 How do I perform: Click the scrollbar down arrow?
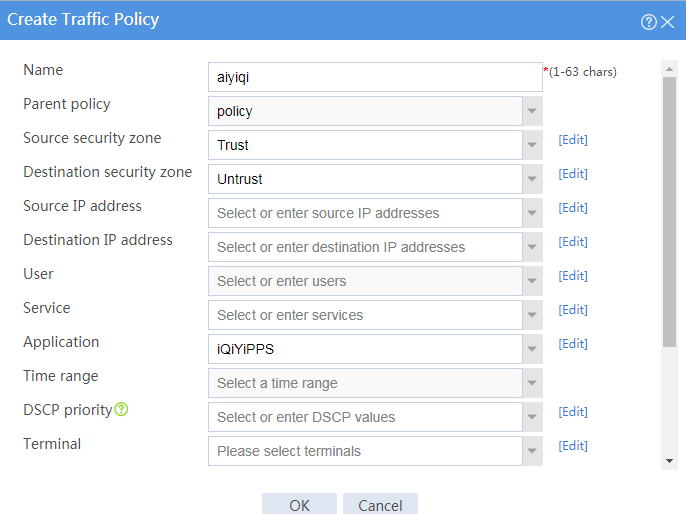669,461
